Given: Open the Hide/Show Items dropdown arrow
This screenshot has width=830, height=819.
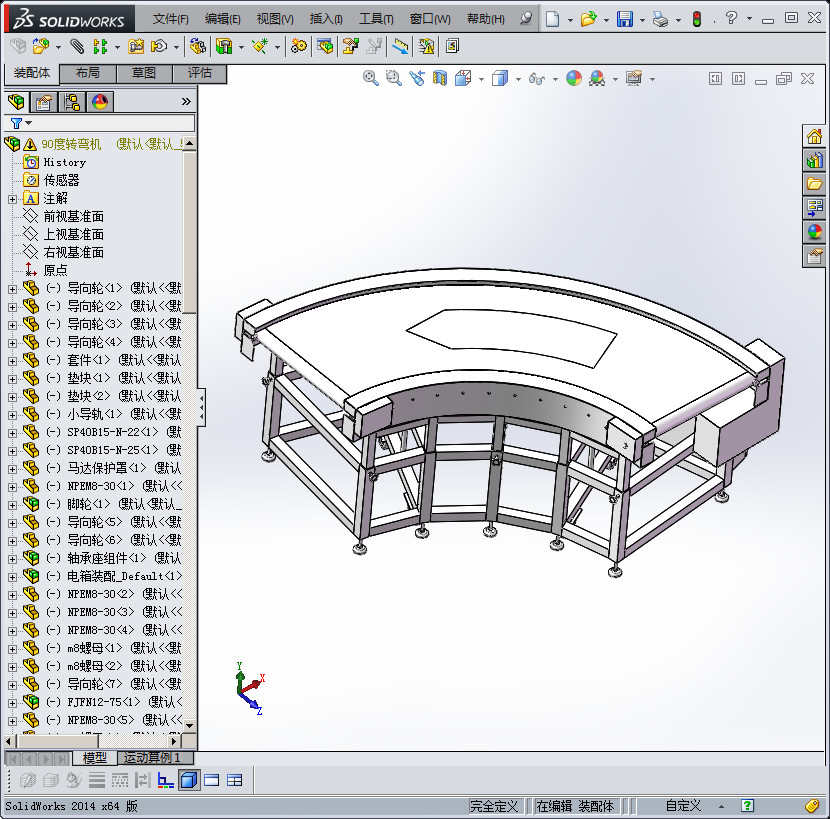Looking at the screenshot, I should pyautogui.click(x=555, y=79).
